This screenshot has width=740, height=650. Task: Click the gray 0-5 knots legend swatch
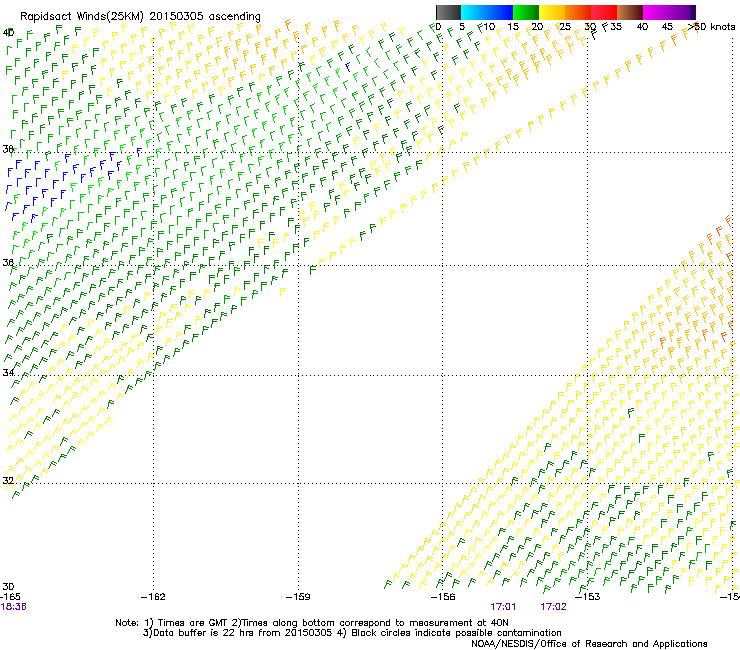point(448,12)
